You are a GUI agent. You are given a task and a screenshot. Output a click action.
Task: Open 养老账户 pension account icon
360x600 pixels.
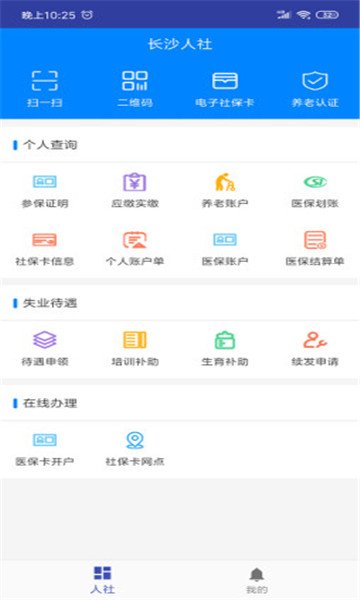coord(225,182)
